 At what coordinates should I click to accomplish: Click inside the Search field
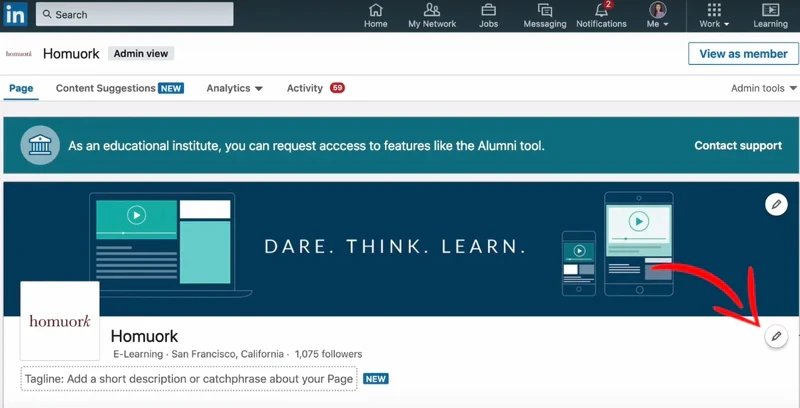tap(135, 14)
